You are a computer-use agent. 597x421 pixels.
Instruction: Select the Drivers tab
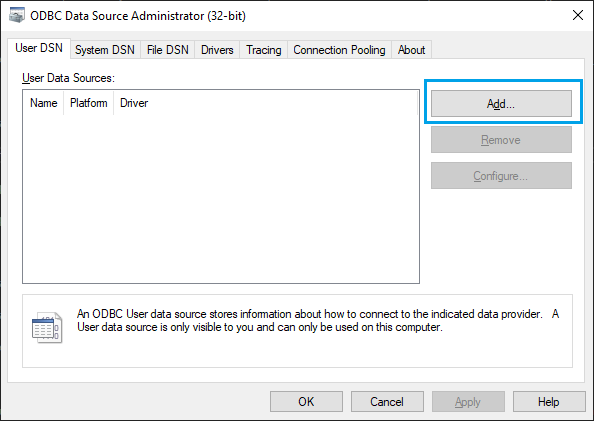click(x=217, y=50)
